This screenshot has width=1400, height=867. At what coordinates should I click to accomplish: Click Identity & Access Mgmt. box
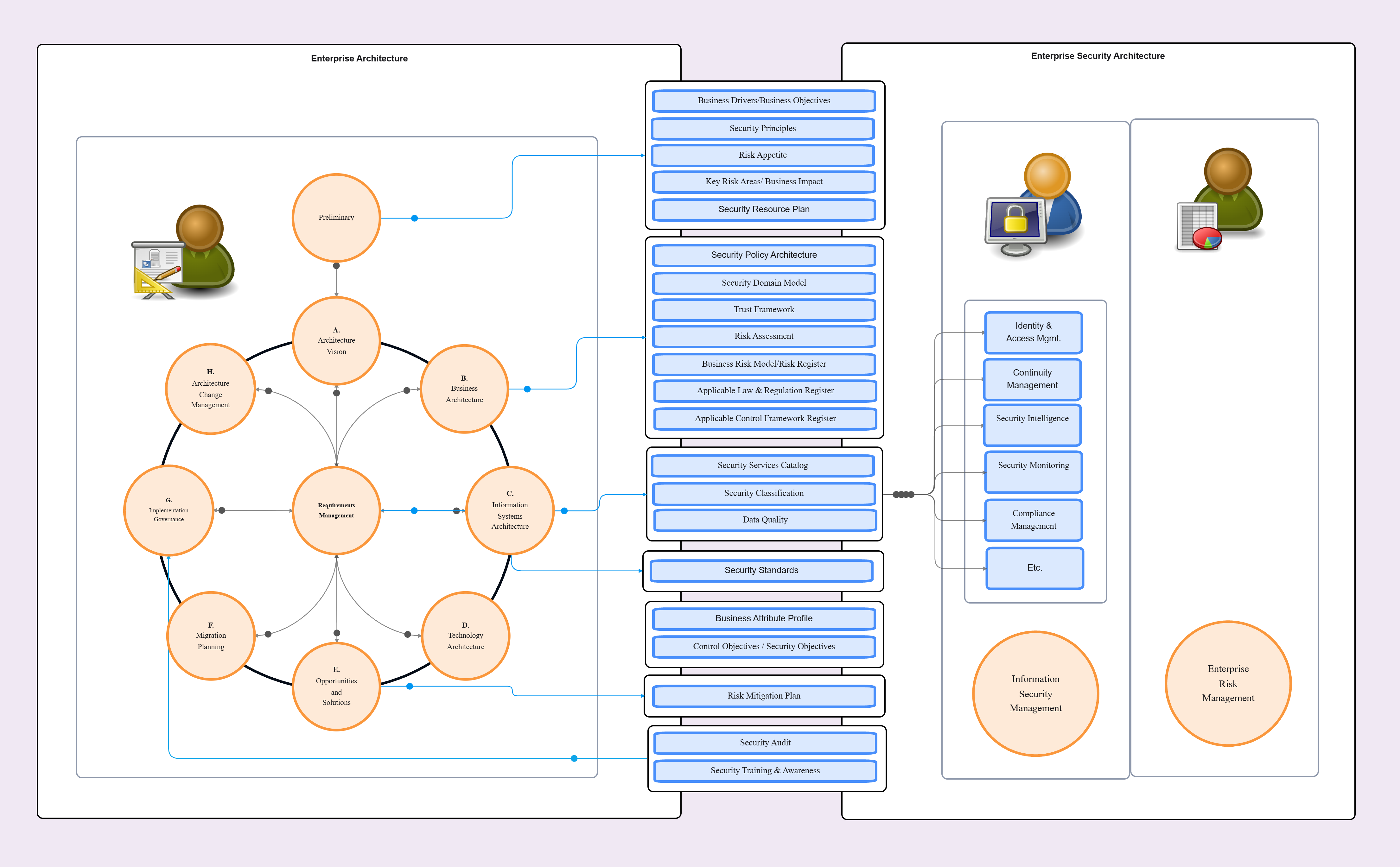[1033, 332]
